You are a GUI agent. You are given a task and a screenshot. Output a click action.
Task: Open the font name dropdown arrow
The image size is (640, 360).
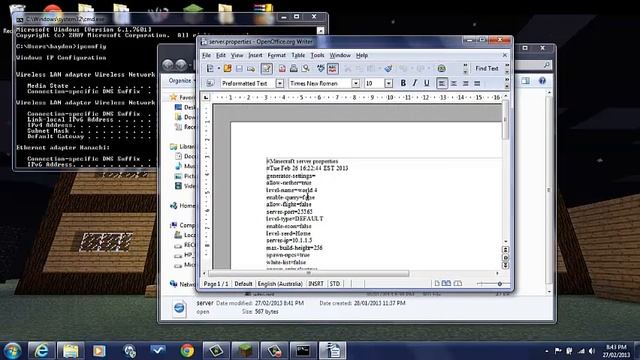(356, 83)
